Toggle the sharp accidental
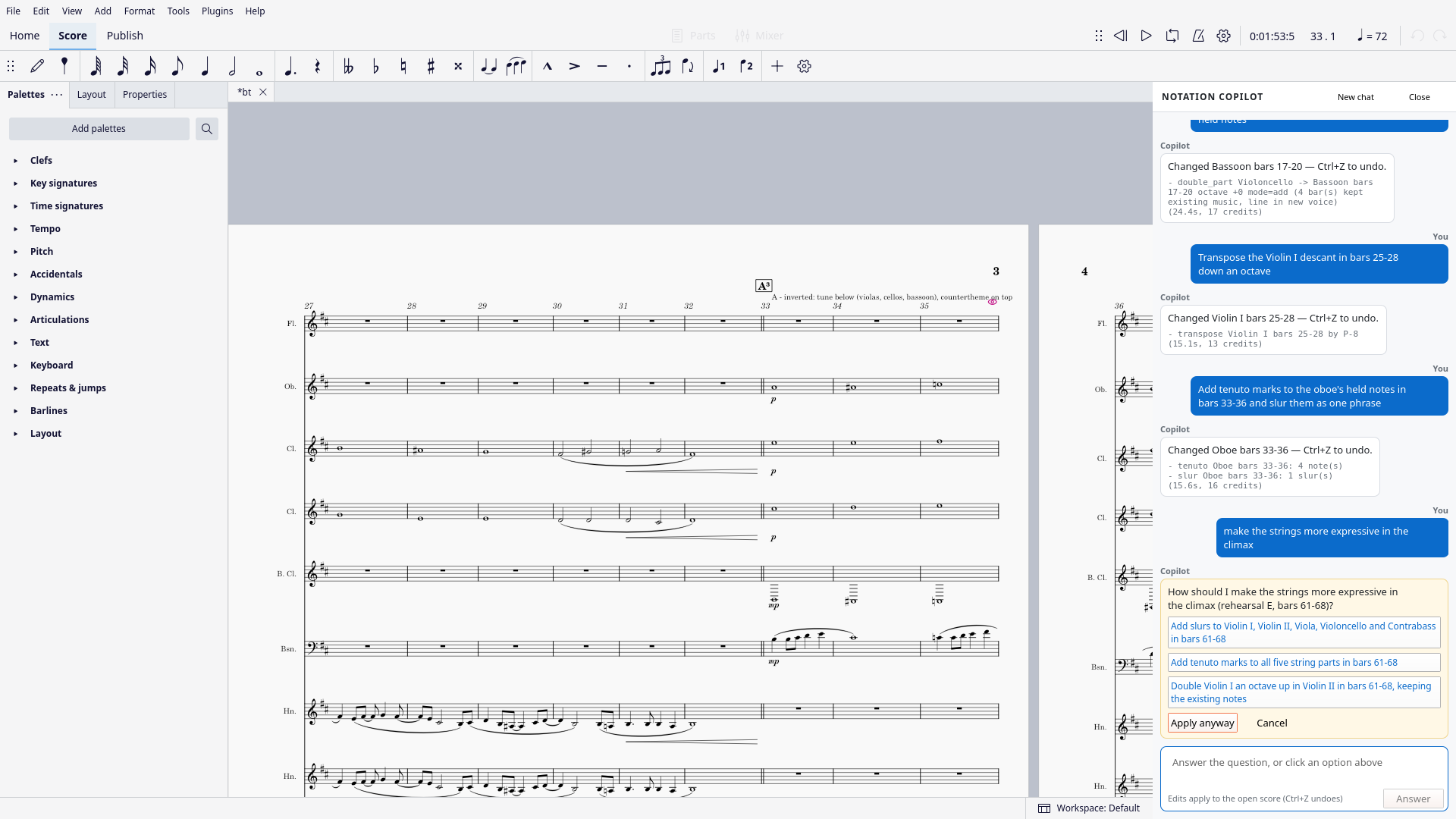The height and width of the screenshot is (819, 1456). pyautogui.click(x=431, y=67)
